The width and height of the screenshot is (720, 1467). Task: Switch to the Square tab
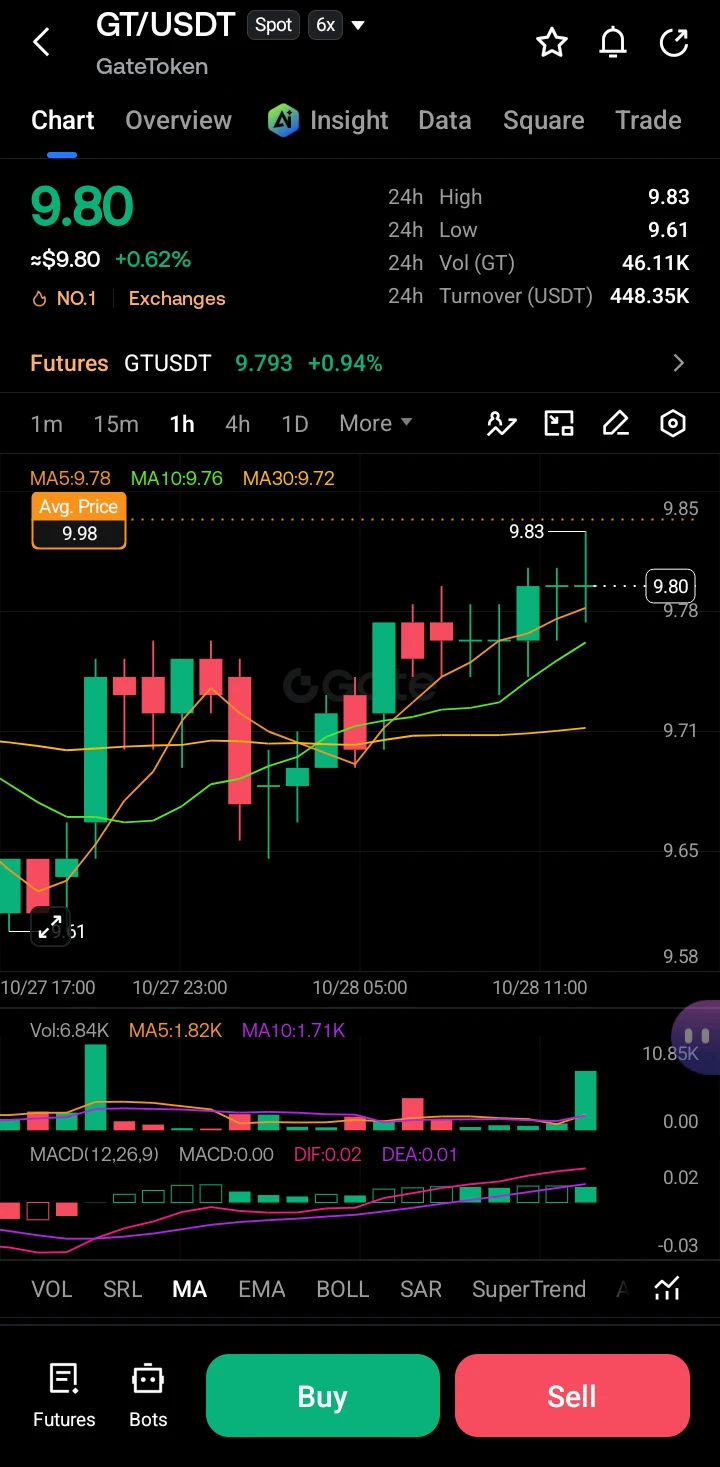(x=544, y=121)
